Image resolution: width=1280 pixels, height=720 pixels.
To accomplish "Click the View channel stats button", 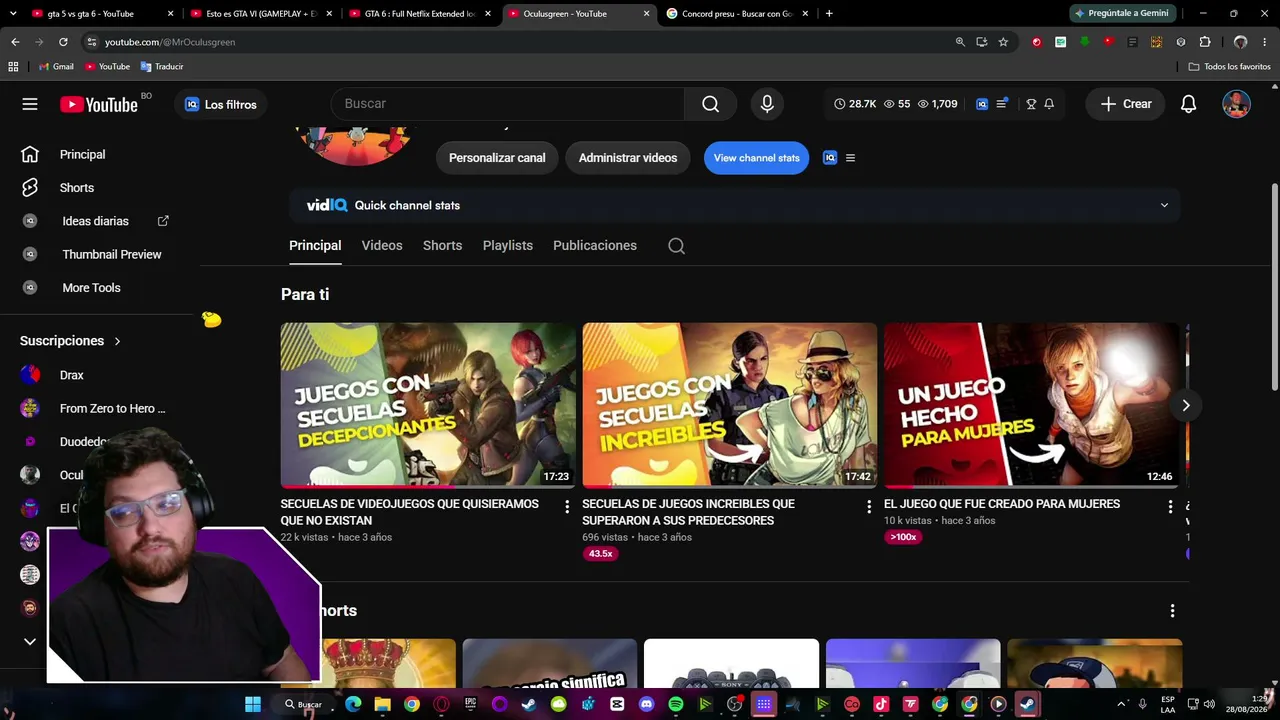I will [756, 158].
